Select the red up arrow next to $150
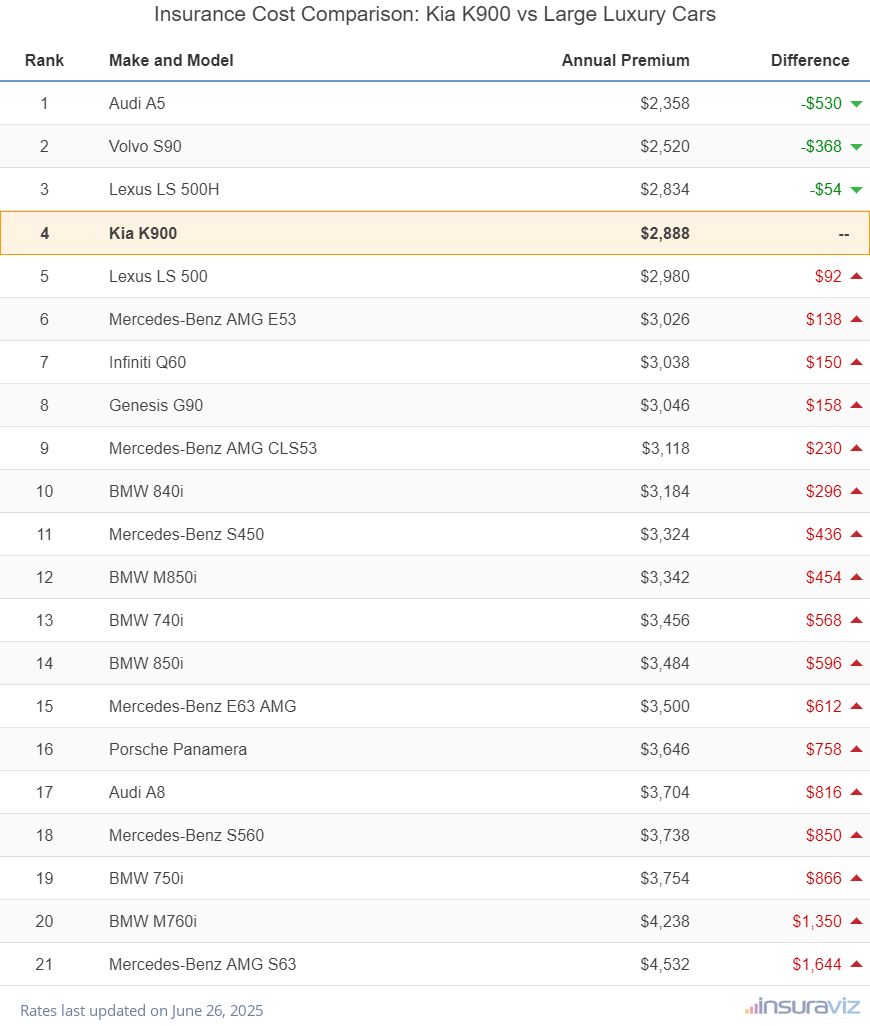The image size is (870, 1026). [x=856, y=362]
